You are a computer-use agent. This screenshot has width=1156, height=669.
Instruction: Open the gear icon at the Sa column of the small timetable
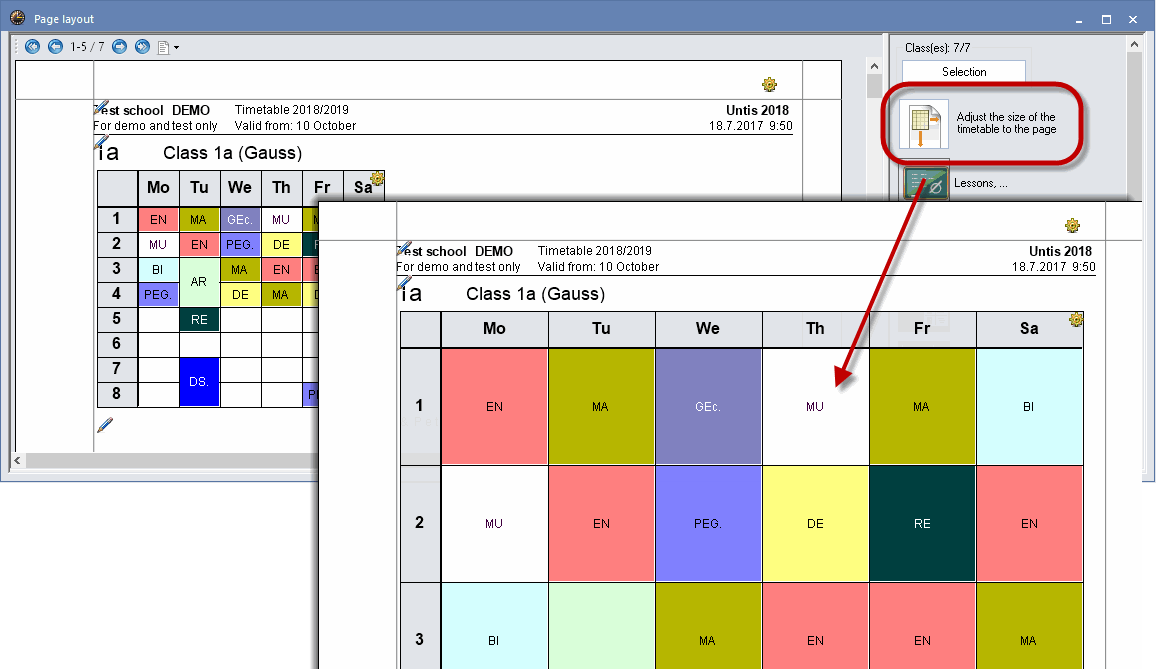(x=377, y=178)
